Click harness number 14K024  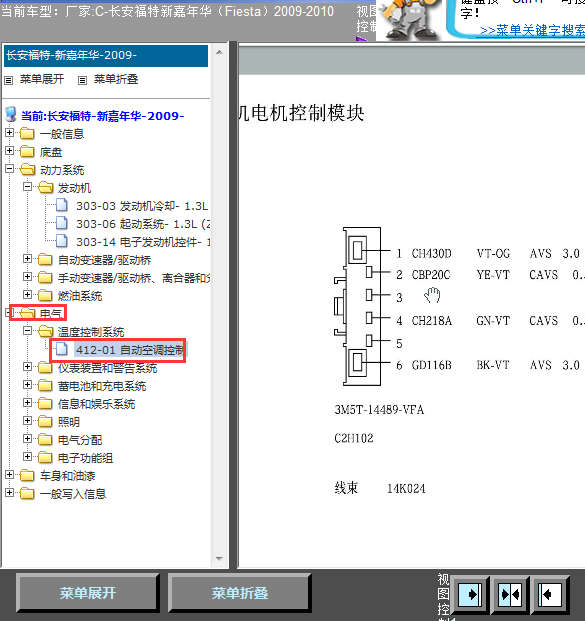[406, 489]
